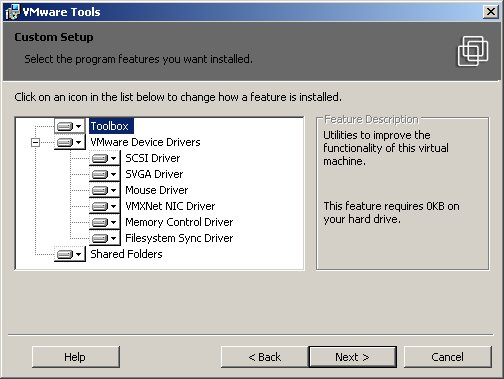Close the VMware Tools dialog window

pyautogui.click(x=491, y=12)
